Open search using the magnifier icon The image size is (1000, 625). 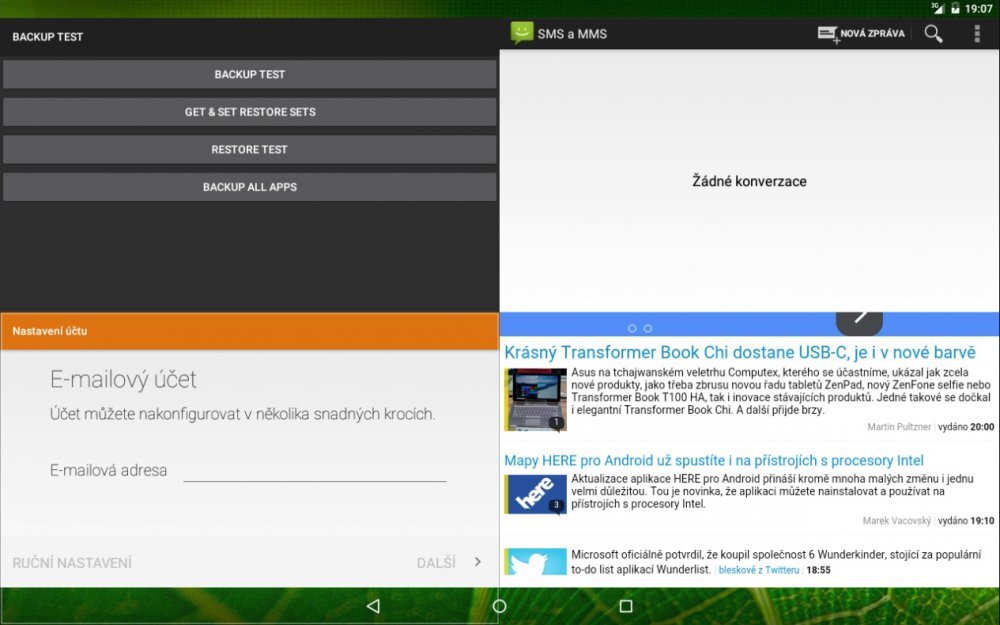(x=932, y=33)
